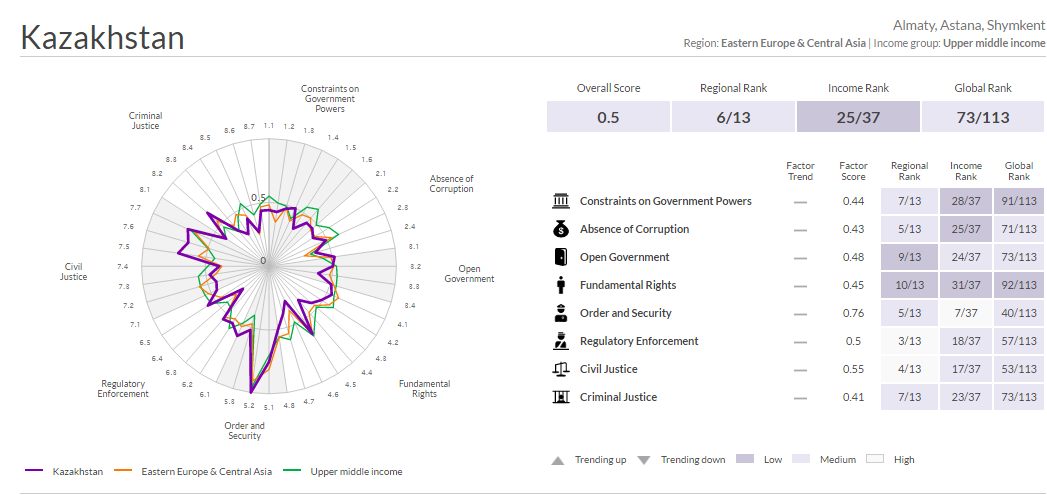Click the Fundamental Rights radar chart label
The width and height of the screenshot is (1047, 495).
[x=425, y=389]
